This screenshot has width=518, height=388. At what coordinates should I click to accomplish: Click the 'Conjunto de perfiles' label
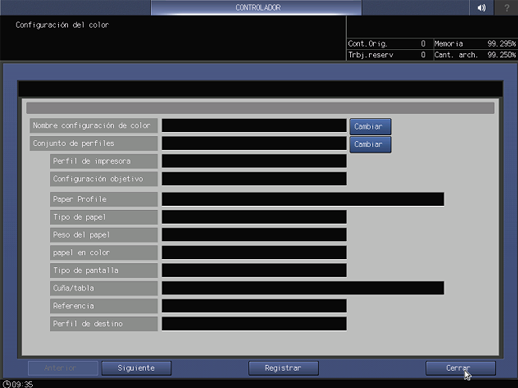point(94,143)
